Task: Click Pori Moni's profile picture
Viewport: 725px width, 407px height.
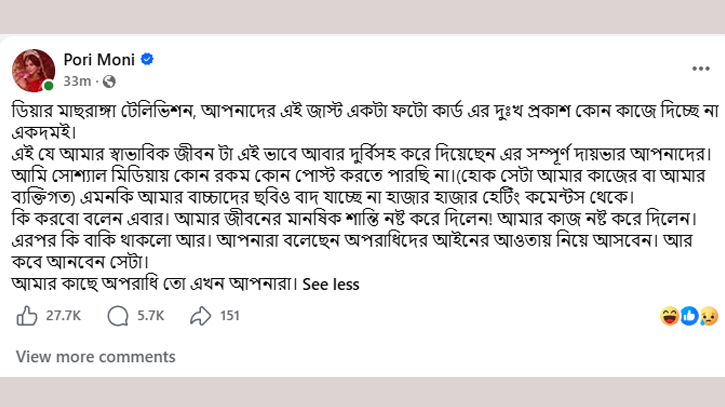Action: [x=33, y=70]
